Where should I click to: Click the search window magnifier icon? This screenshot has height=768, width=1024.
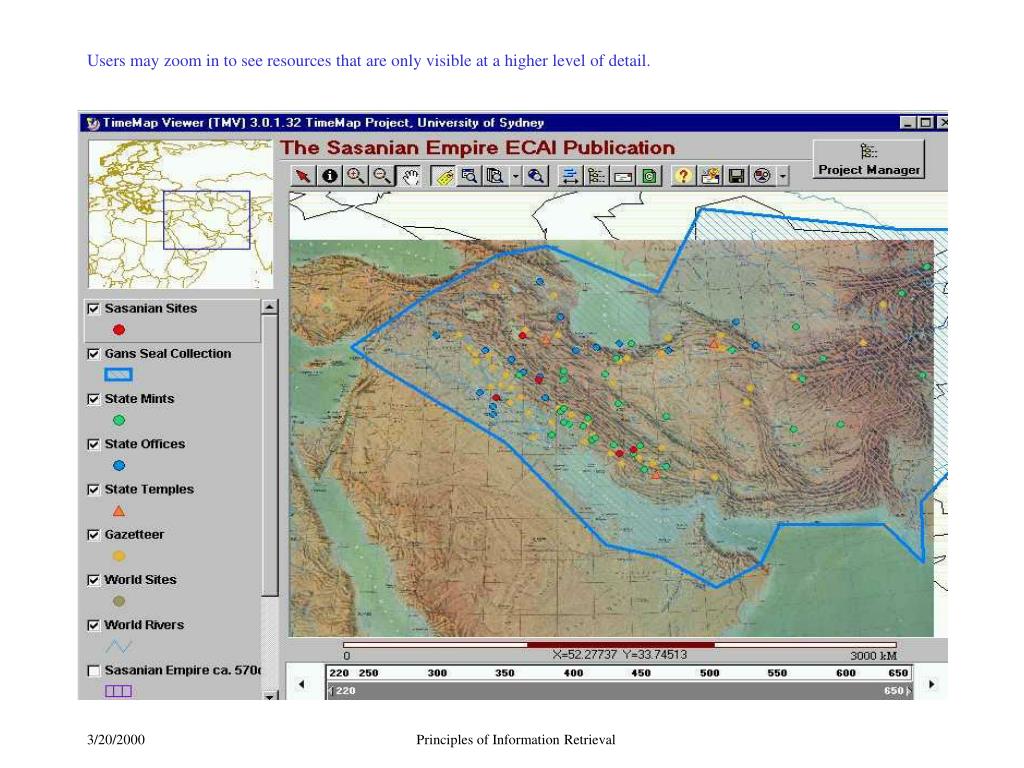[470, 176]
